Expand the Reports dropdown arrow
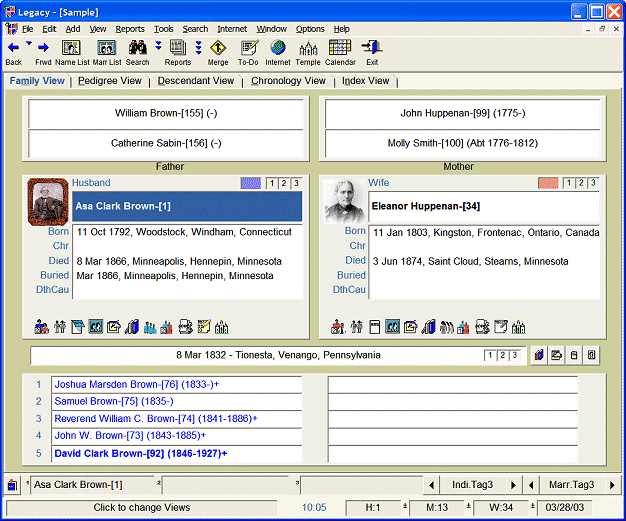Viewport: 626px width, 521px height. click(x=198, y=46)
